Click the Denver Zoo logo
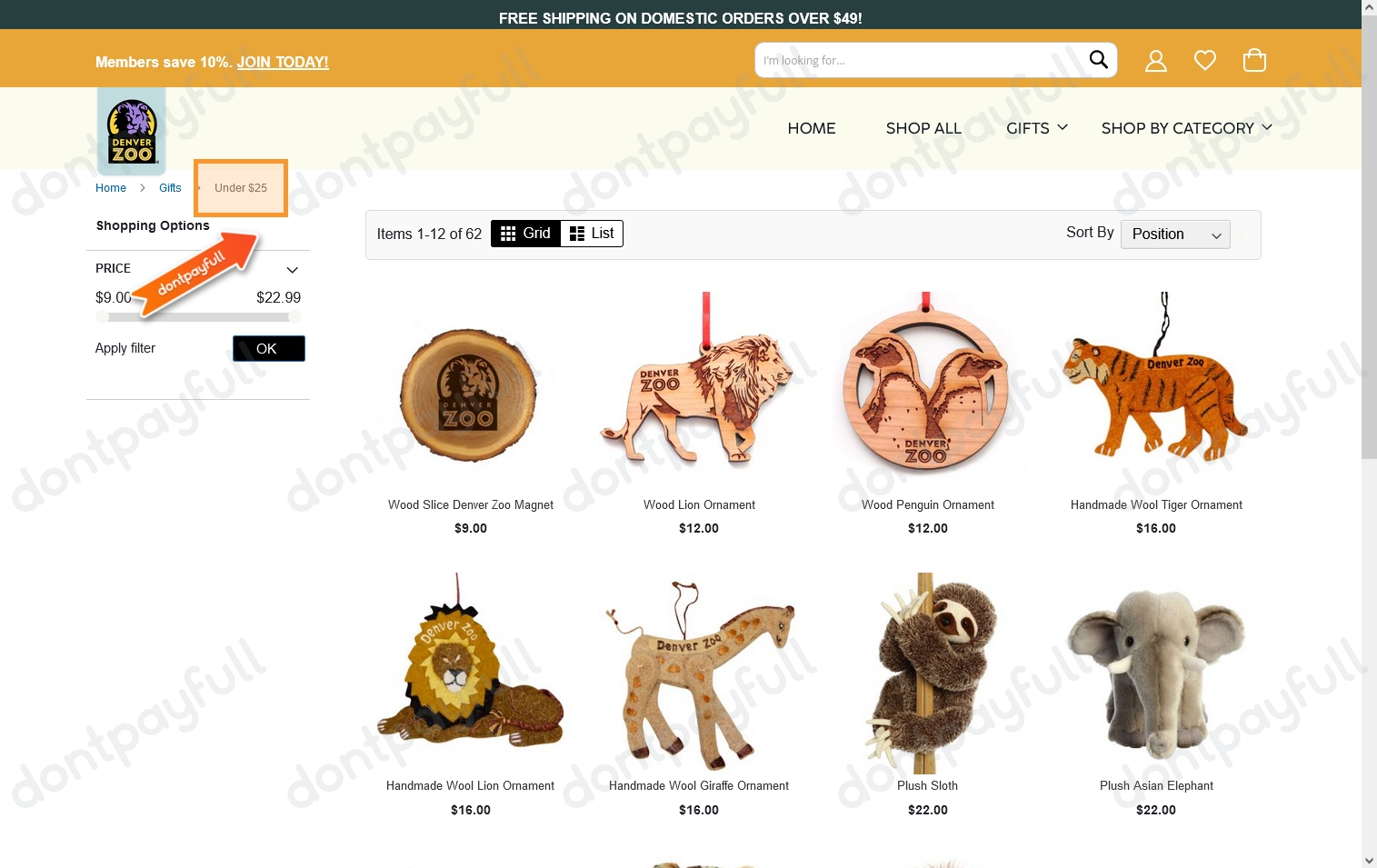The image size is (1377, 868). pos(132,131)
